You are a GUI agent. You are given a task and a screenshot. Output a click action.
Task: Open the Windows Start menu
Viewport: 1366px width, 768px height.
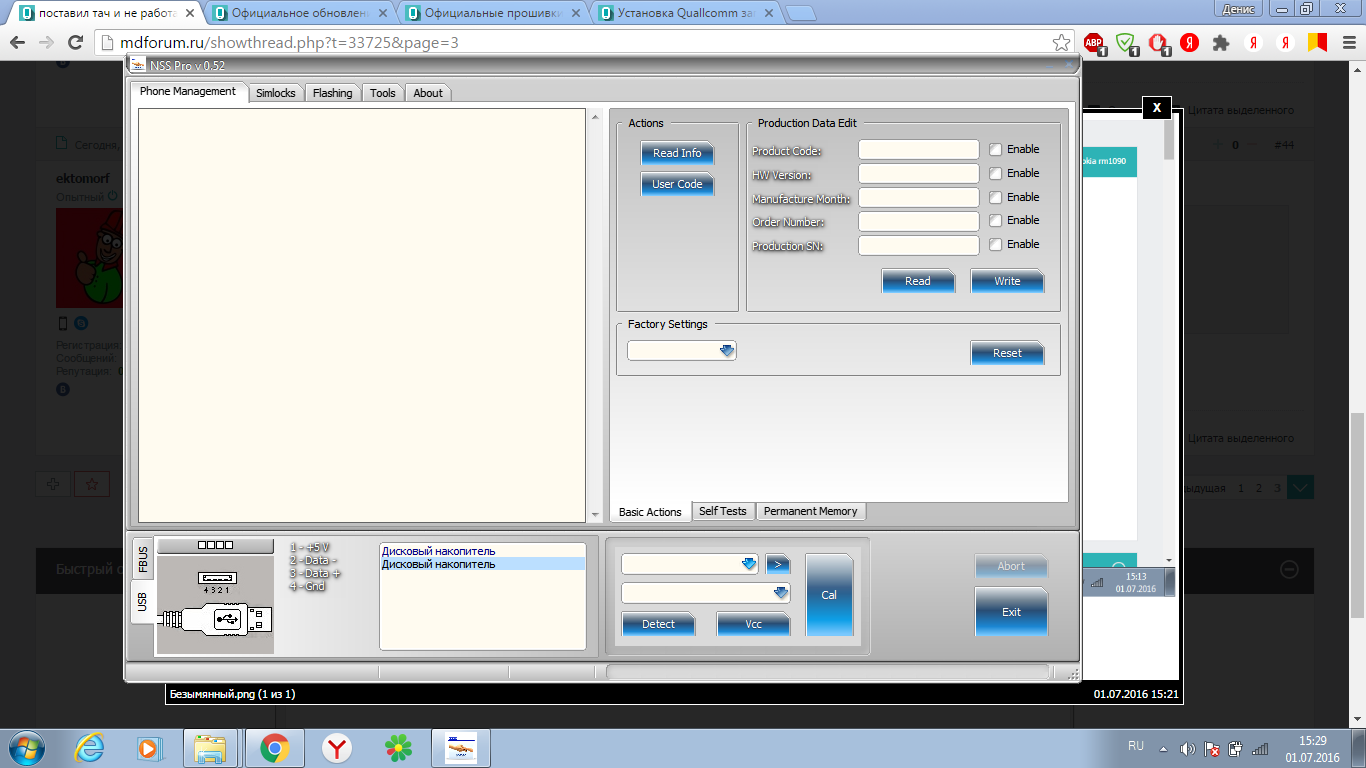pos(26,747)
